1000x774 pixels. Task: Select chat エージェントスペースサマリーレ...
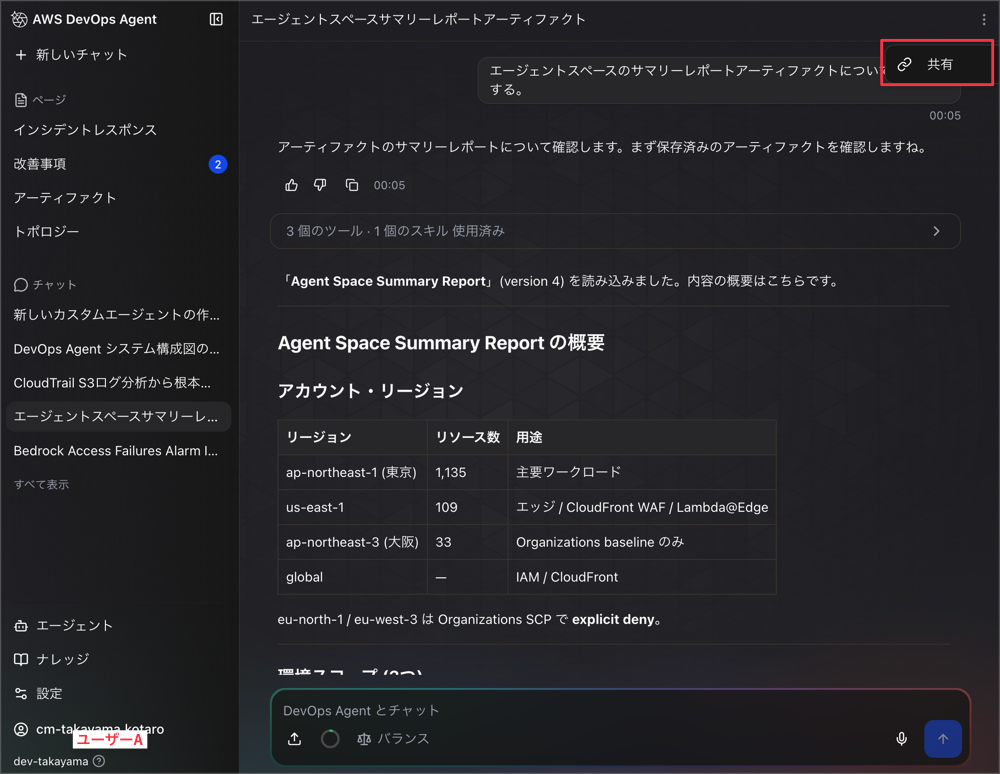pos(118,416)
